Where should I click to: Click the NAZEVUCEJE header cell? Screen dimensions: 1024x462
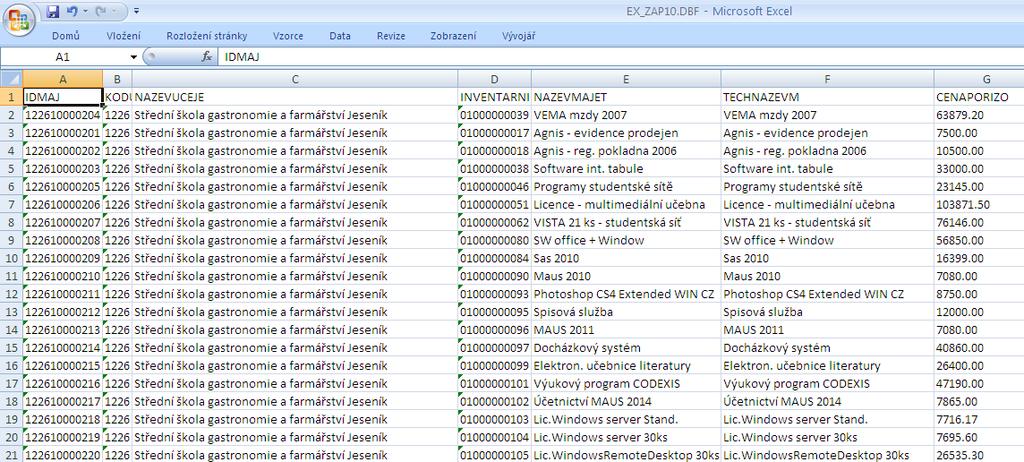[295, 97]
